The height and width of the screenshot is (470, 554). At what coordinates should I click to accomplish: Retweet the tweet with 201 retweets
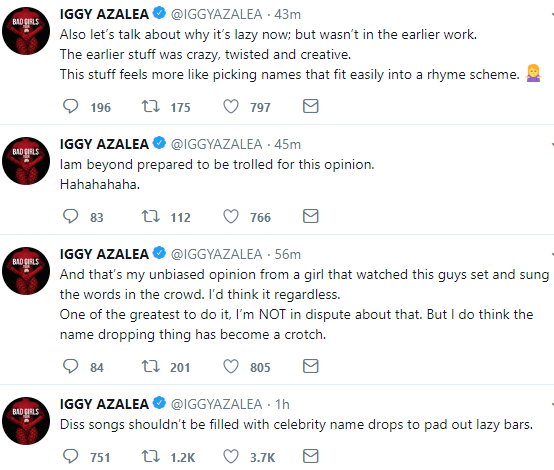(151, 366)
